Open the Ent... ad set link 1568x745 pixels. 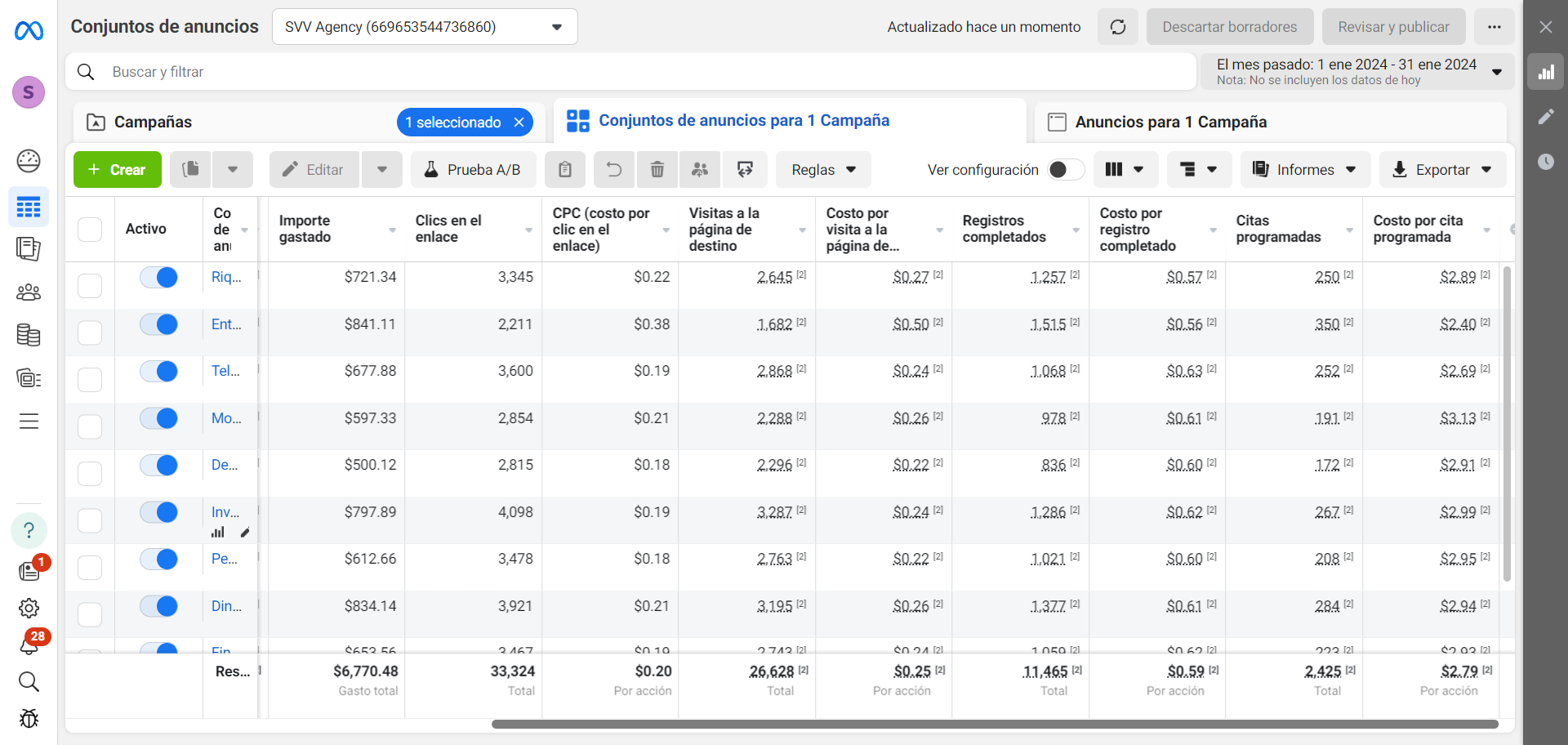pos(226,324)
